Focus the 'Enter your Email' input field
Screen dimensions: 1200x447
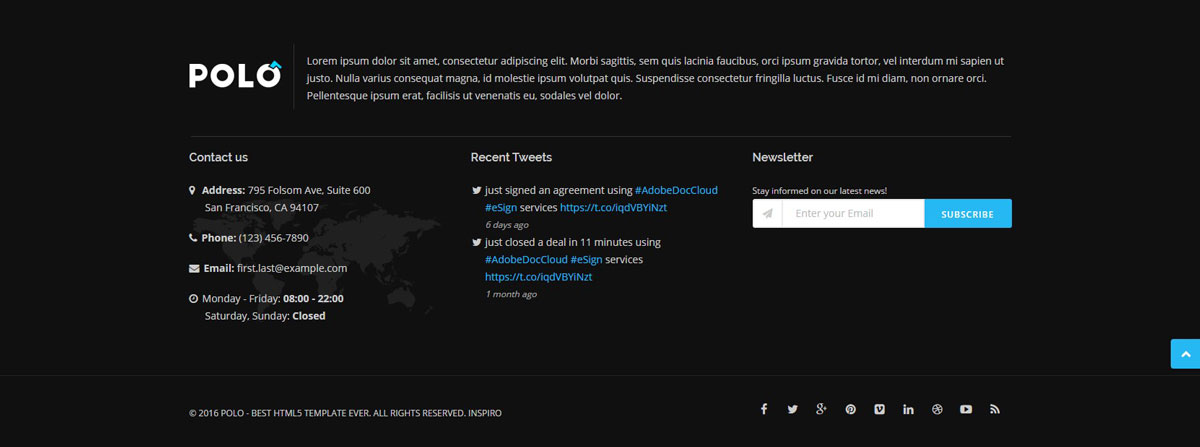[x=852, y=214]
